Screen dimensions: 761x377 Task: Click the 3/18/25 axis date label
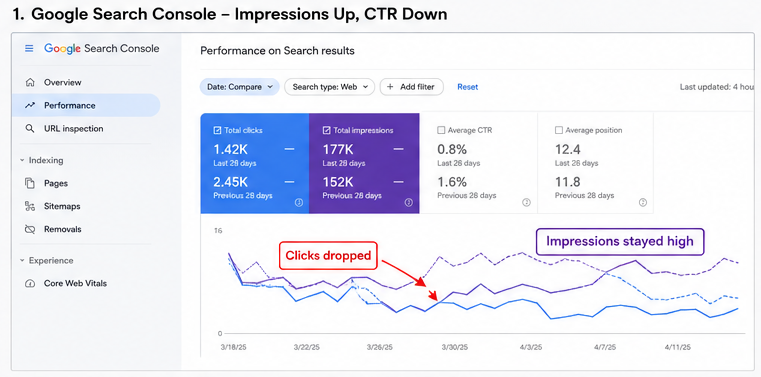pyautogui.click(x=232, y=347)
